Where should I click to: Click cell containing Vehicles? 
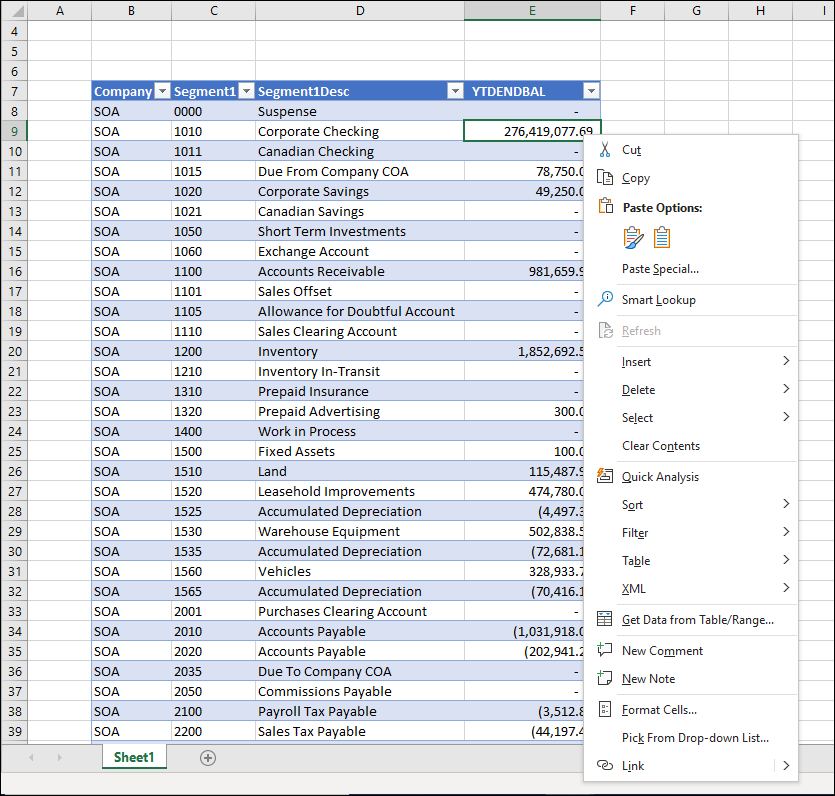pyautogui.click(x=360, y=571)
